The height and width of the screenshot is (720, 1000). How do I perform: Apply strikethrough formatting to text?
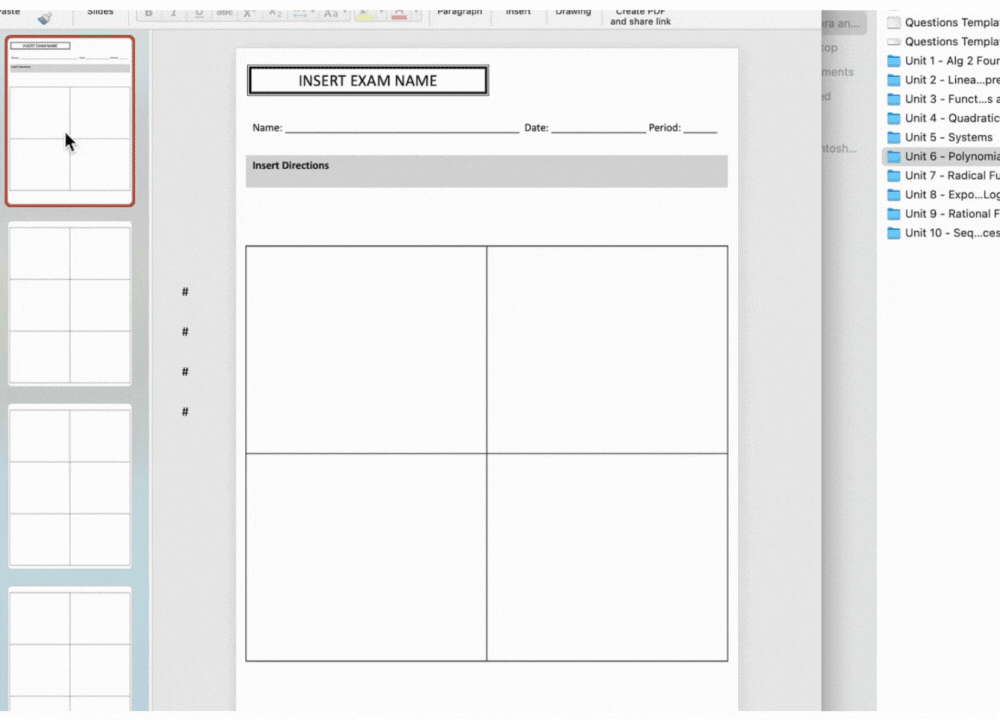[x=225, y=13]
